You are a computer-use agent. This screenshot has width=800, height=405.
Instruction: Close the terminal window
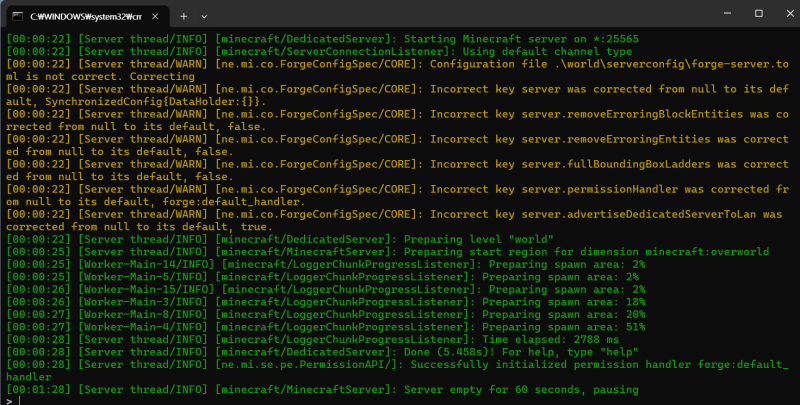(790, 13)
